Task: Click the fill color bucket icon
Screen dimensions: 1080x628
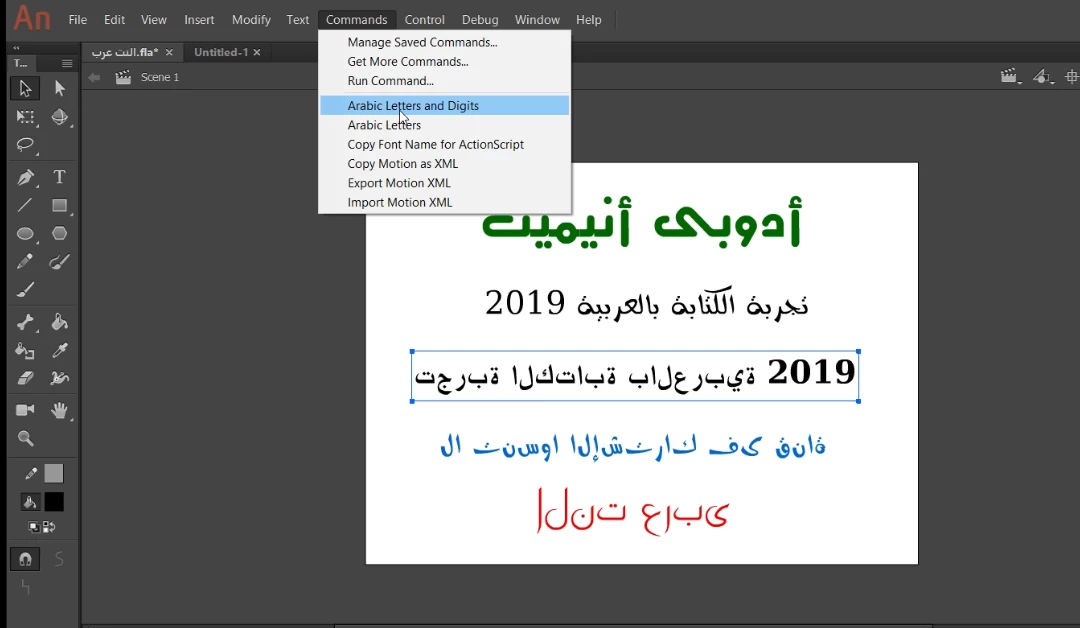Action: click(30, 503)
